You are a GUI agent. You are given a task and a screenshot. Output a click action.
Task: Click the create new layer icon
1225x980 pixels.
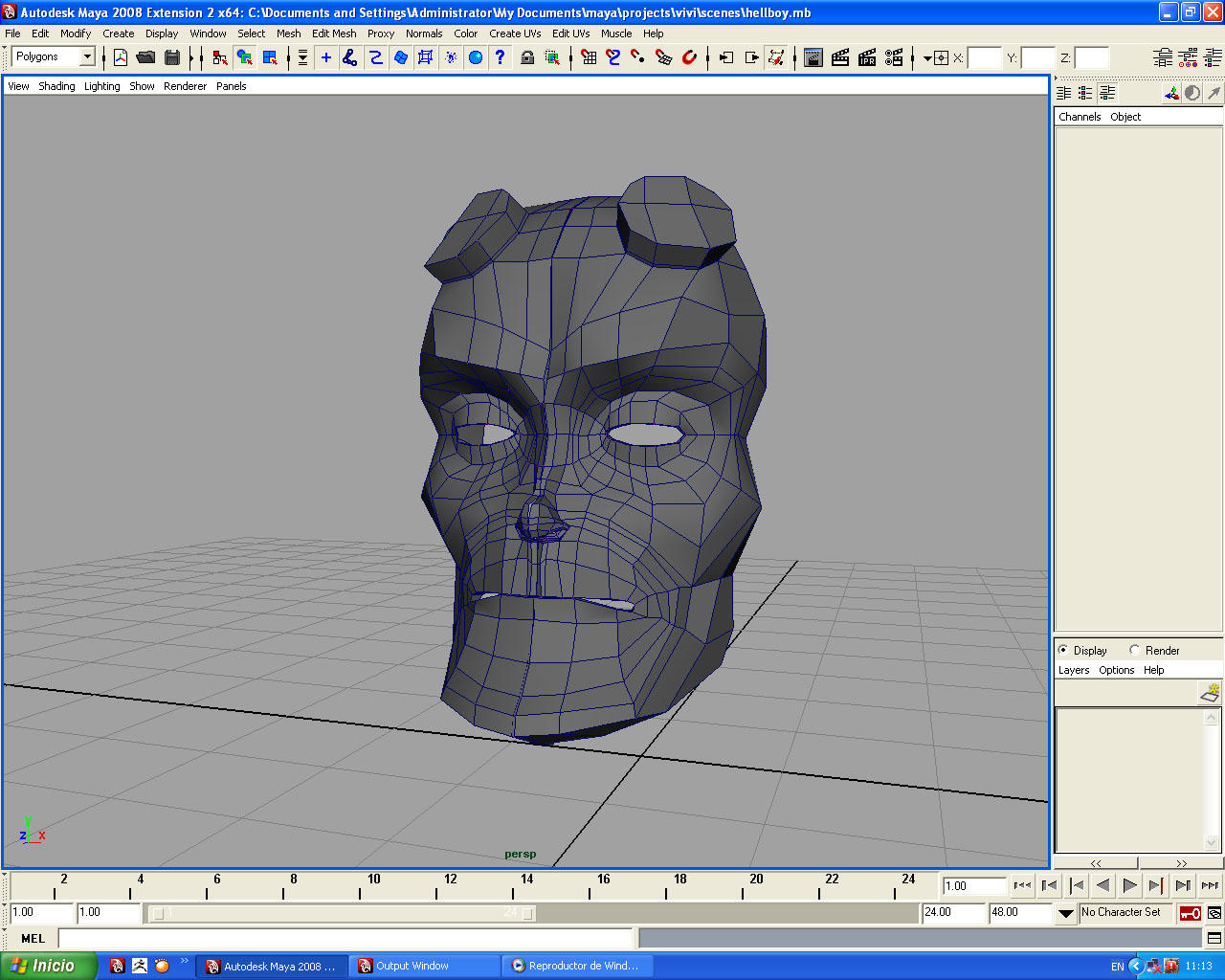pyautogui.click(x=1210, y=692)
